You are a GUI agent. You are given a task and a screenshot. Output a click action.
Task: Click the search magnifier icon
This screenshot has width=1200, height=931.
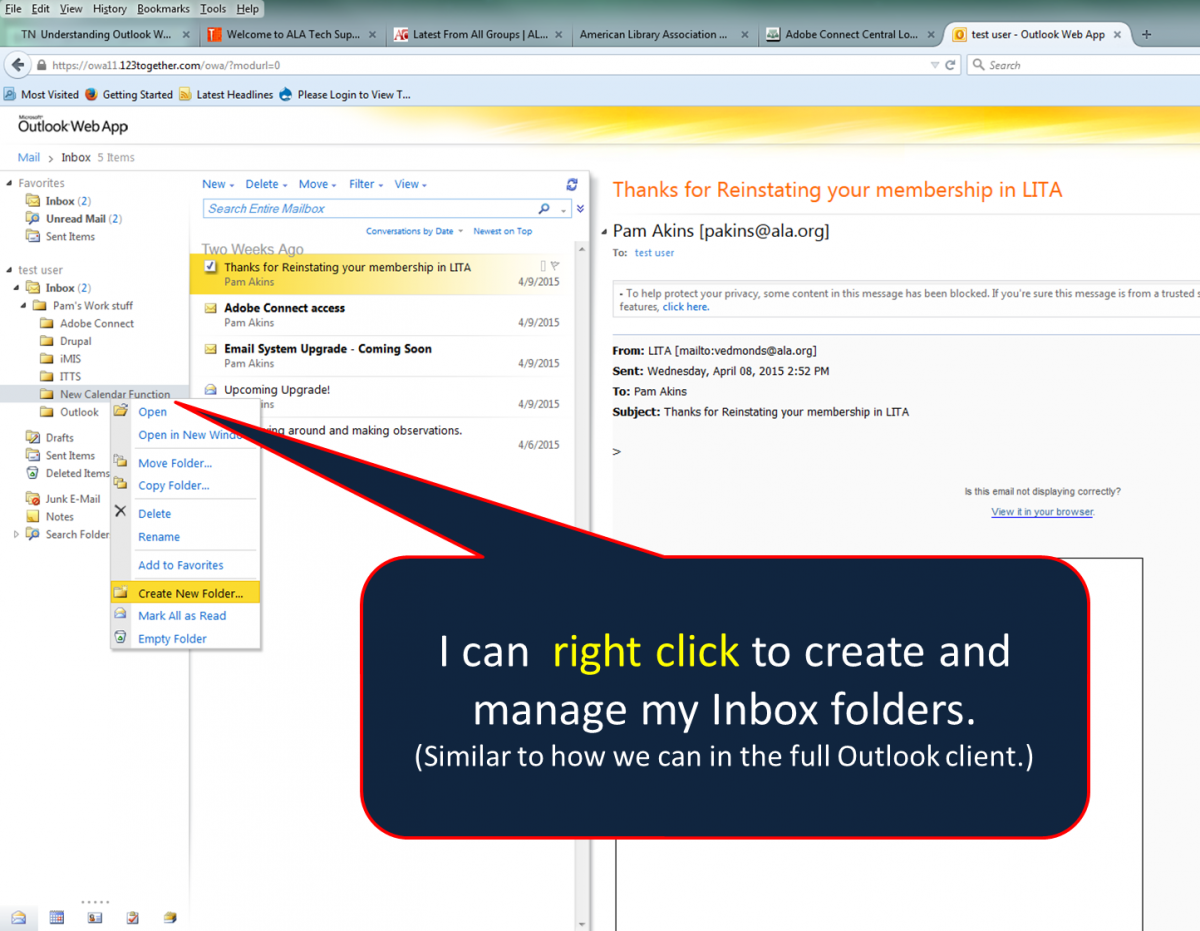(544, 209)
